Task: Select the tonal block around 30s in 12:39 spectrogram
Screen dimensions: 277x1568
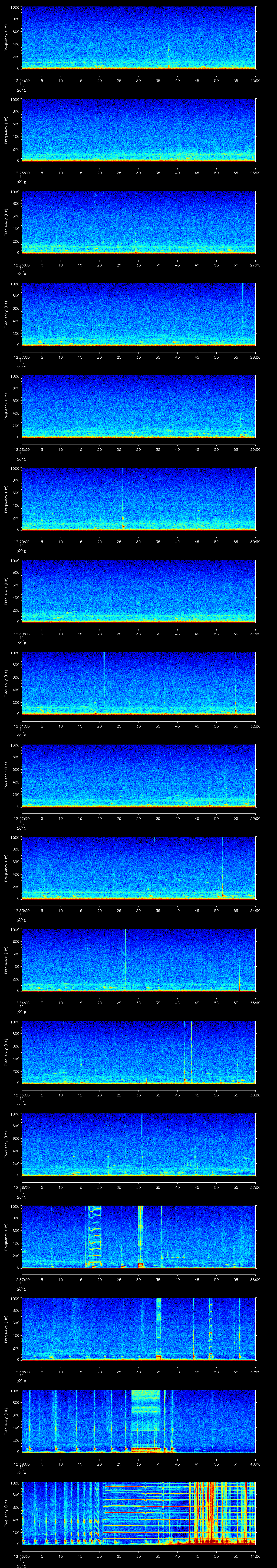Action: [146, 1421]
